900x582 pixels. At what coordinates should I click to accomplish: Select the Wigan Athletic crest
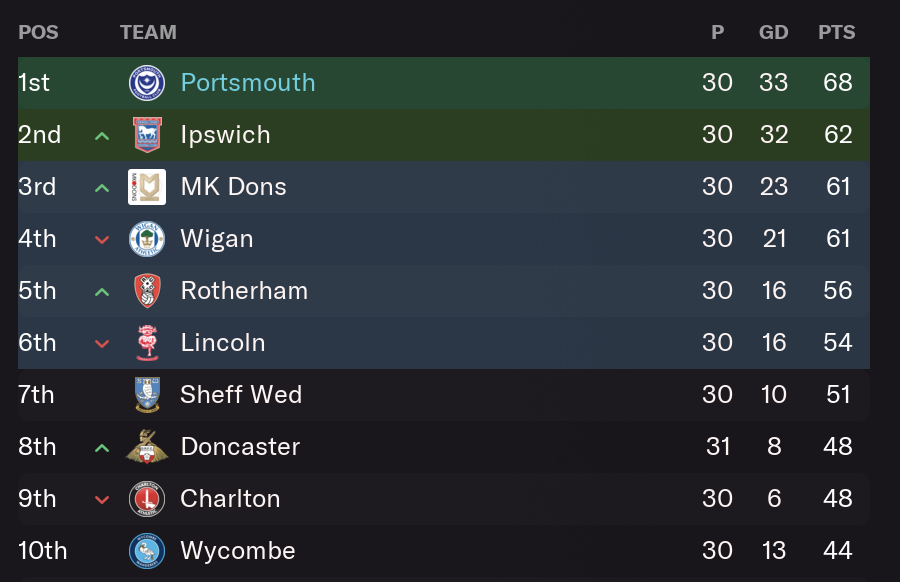[x=147, y=239]
